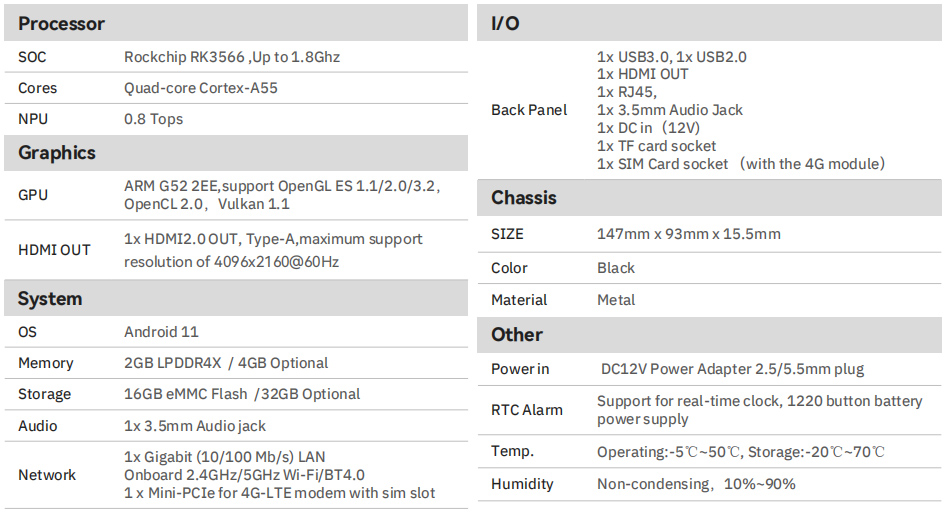947x518 pixels.
Task: Click the Network row label
Action: pyautogui.click(x=47, y=475)
